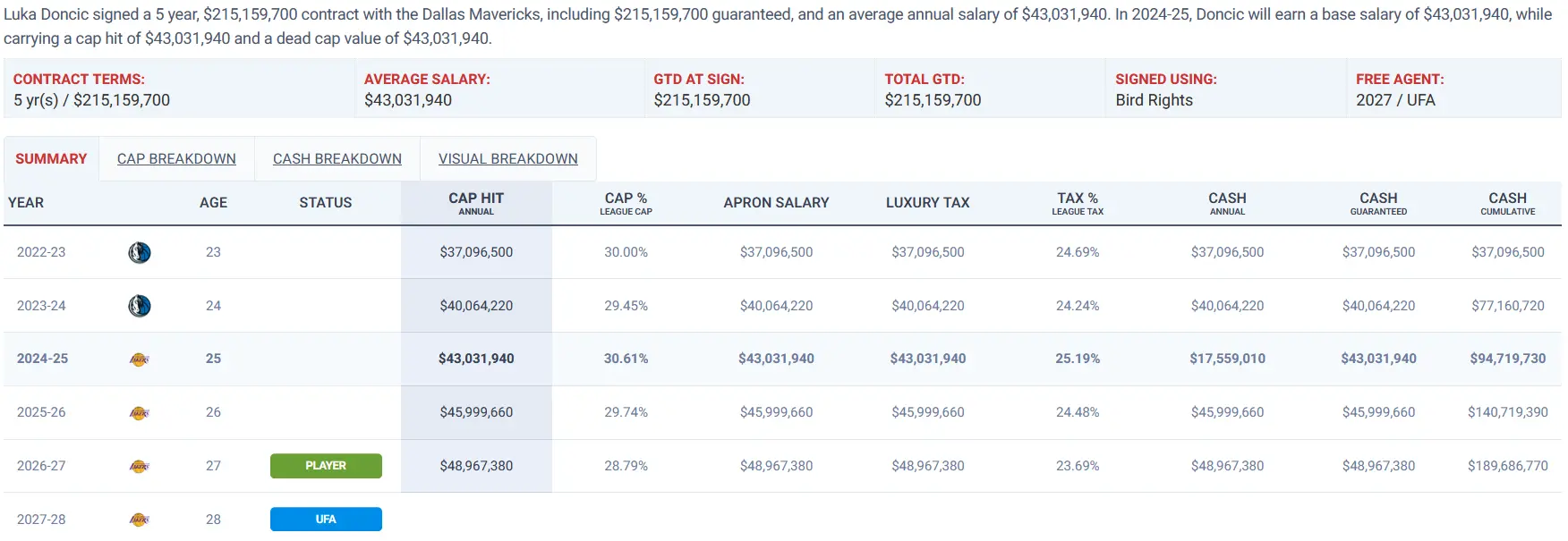Click the 2025-26 year cell
The height and width of the screenshot is (541, 1568).
pyautogui.click(x=41, y=412)
